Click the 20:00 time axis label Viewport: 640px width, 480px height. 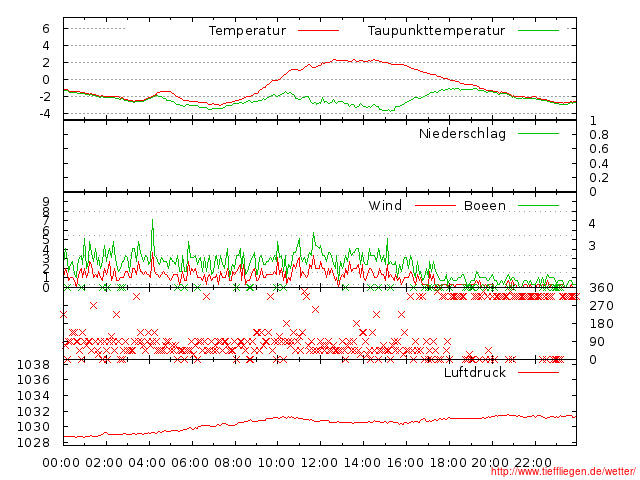coord(490,463)
